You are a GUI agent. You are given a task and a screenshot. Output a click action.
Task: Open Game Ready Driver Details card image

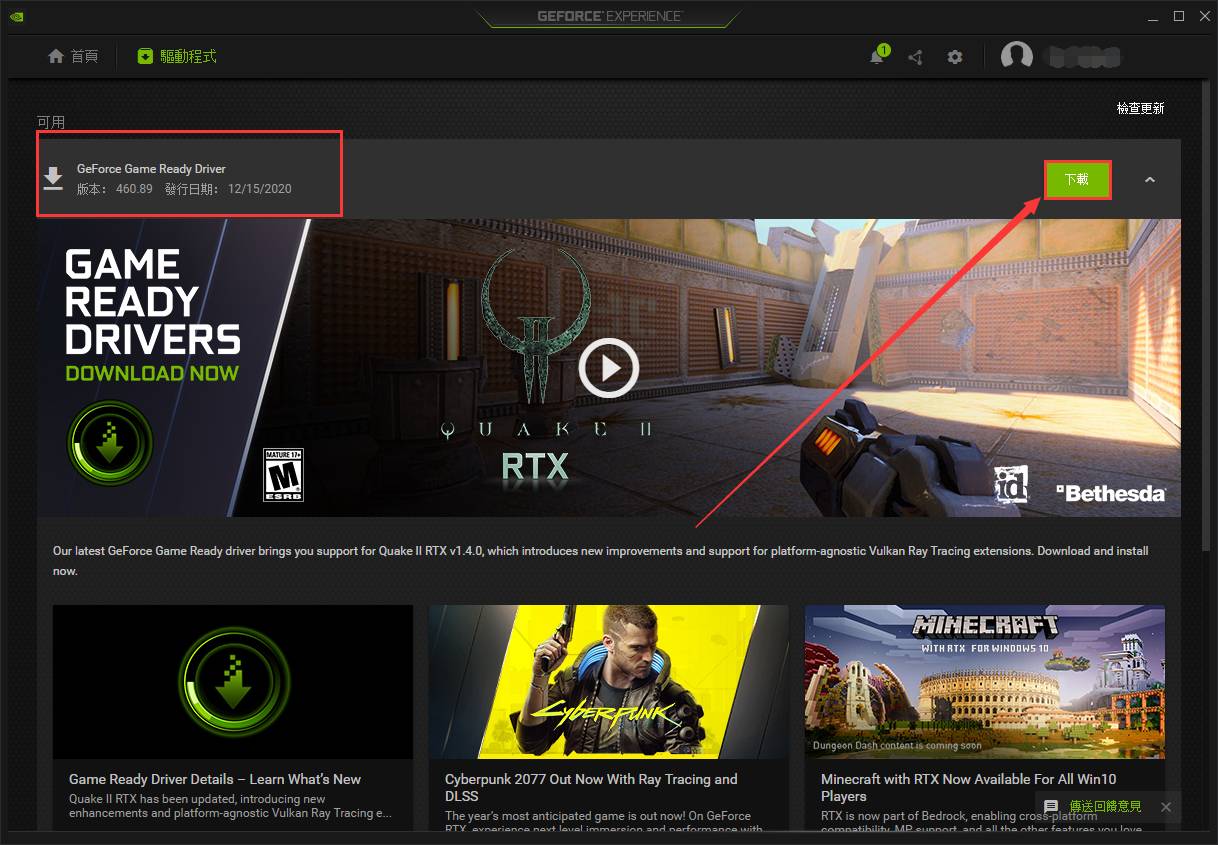click(233, 681)
